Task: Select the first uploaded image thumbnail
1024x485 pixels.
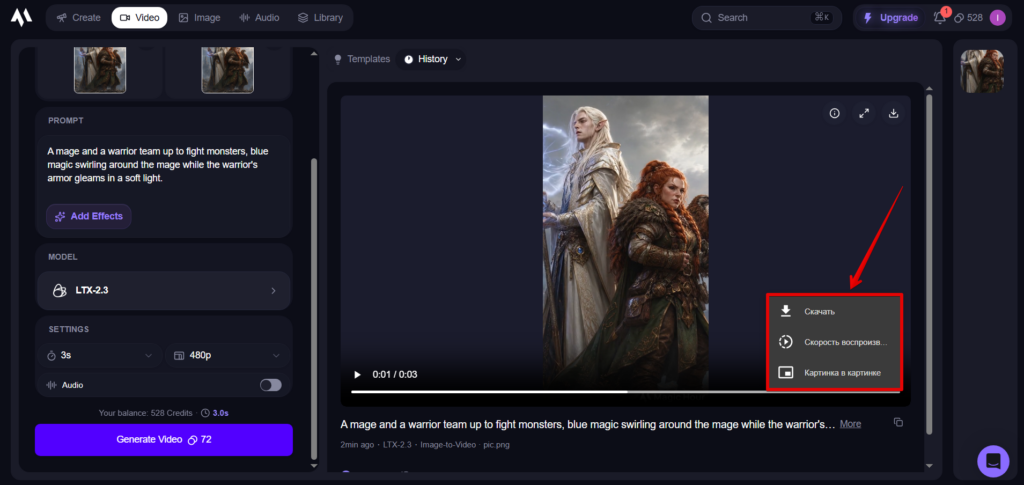Action: (100, 70)
